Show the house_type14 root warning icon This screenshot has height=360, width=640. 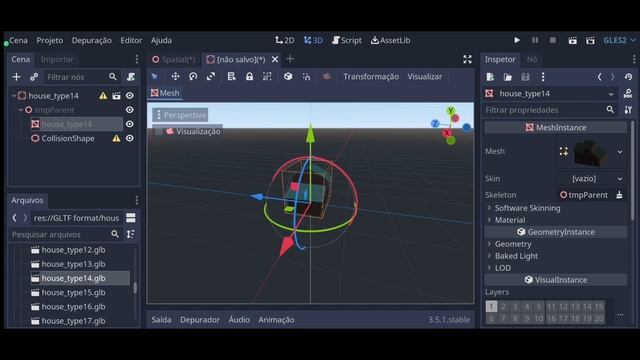point(103,96)
